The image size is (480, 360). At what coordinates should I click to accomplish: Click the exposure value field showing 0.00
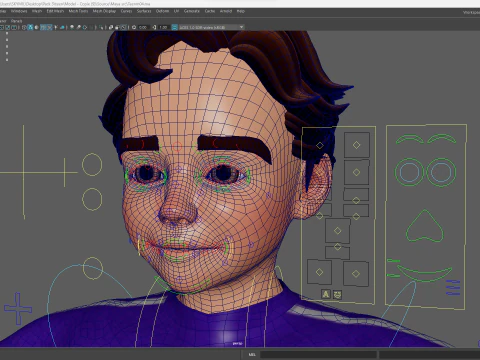tap(143, 27)
